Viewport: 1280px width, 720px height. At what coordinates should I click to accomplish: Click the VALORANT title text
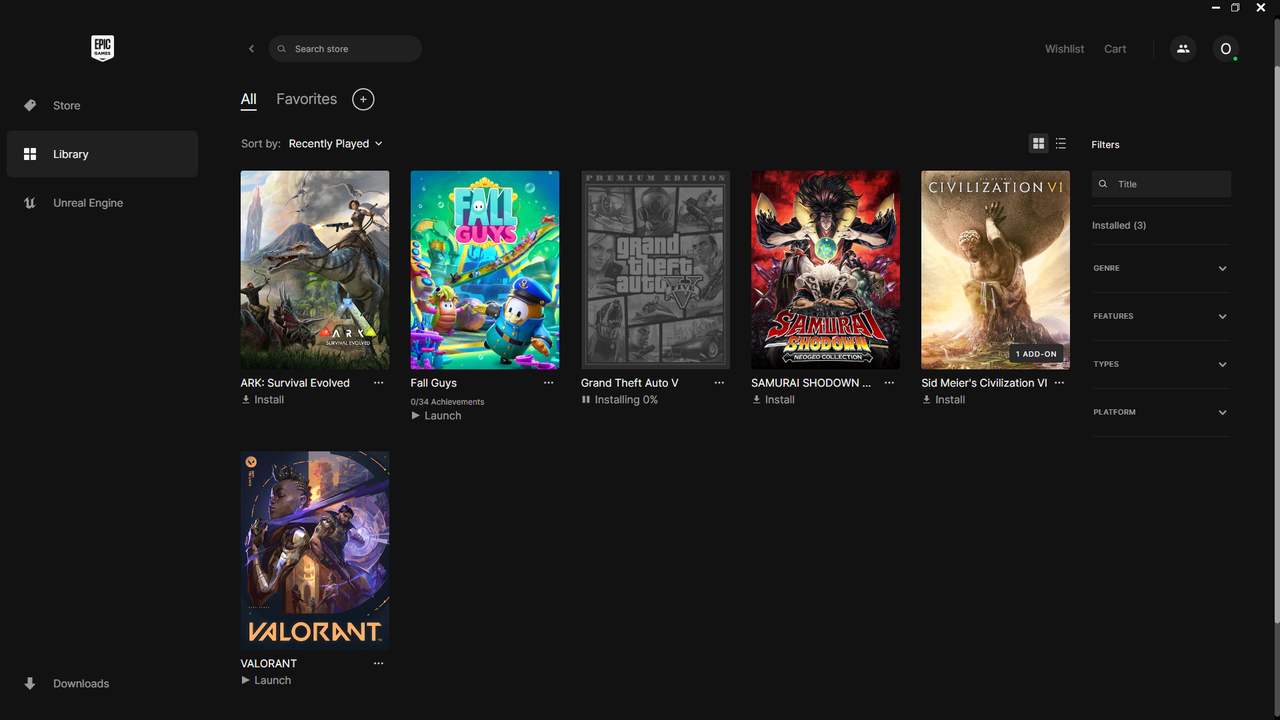(x=269, y=663)
